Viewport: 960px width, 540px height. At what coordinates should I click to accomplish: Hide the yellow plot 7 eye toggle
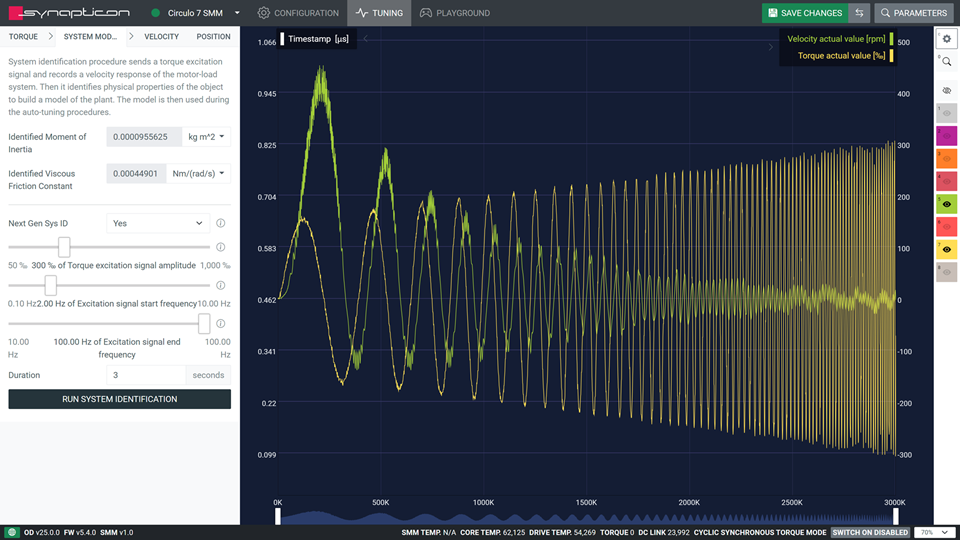pos(947,249)
